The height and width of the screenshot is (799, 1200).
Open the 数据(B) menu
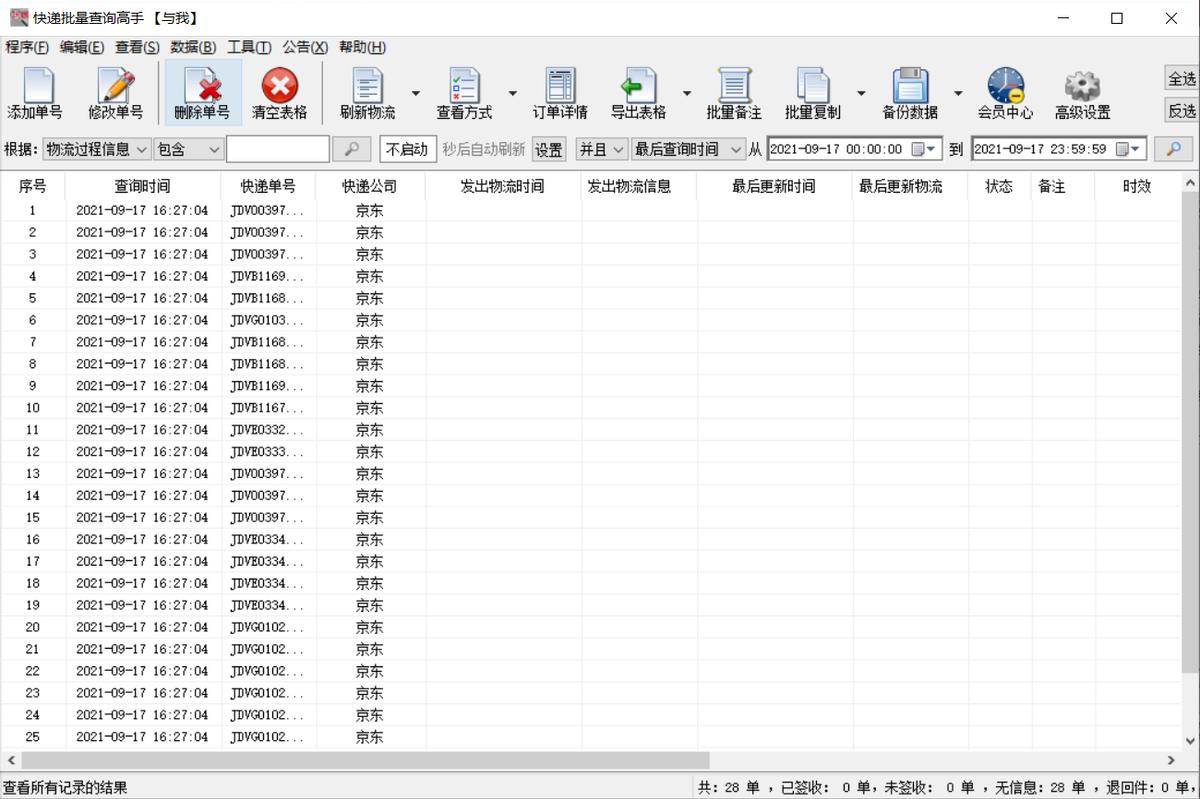pos(193,47)
